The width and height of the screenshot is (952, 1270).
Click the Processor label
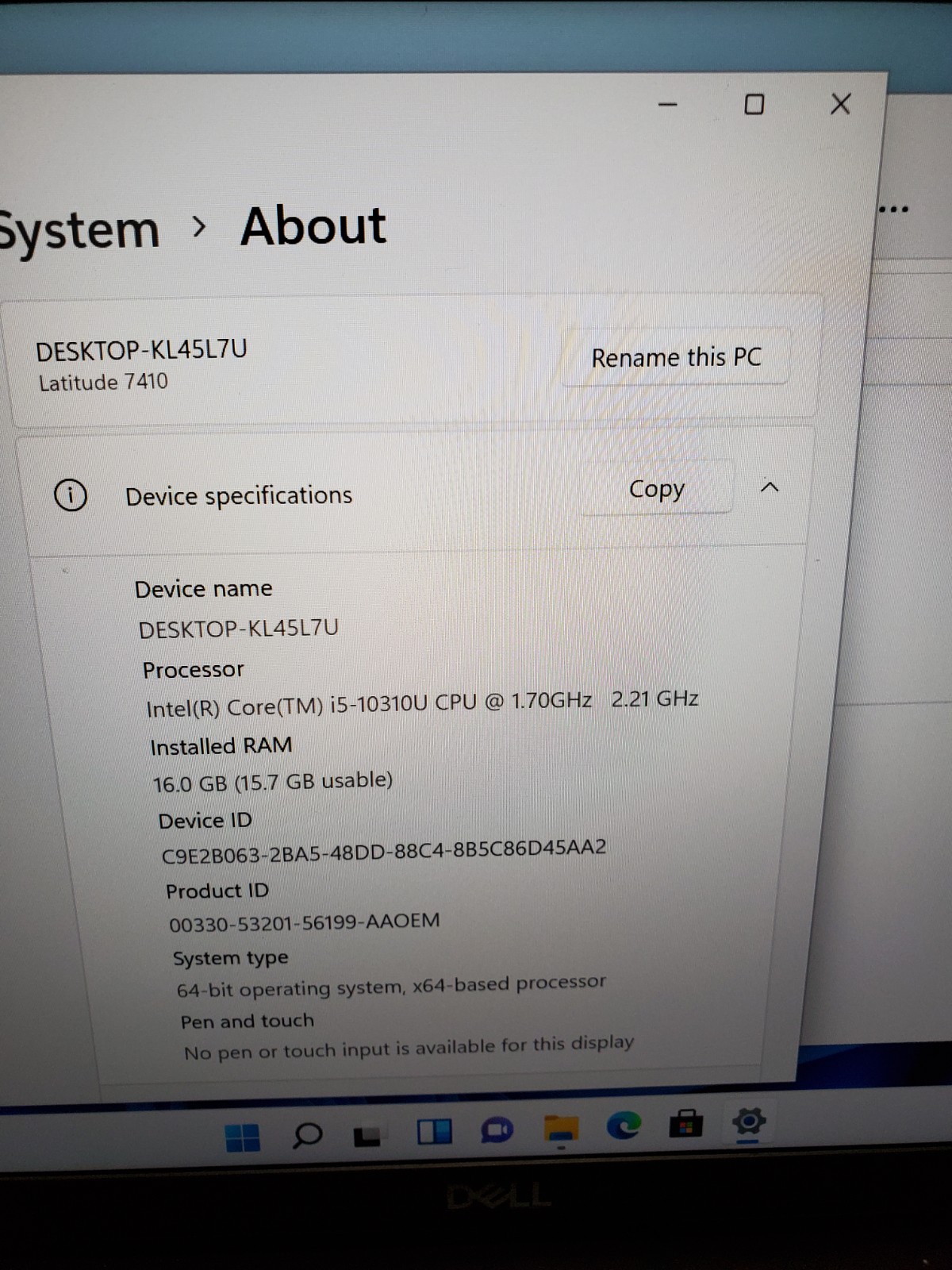click(194, 670)
